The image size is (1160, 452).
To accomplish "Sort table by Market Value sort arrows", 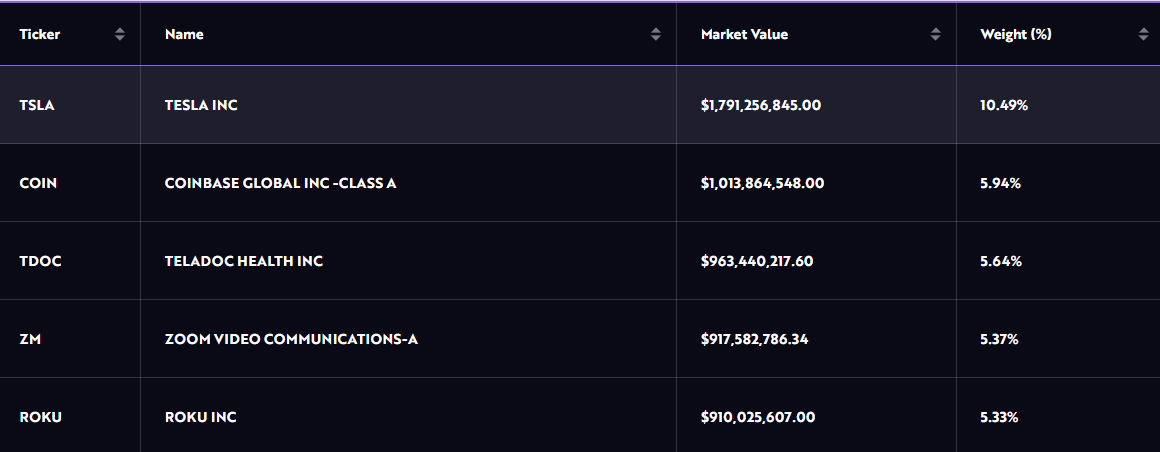I will click(x=936, y=34).
